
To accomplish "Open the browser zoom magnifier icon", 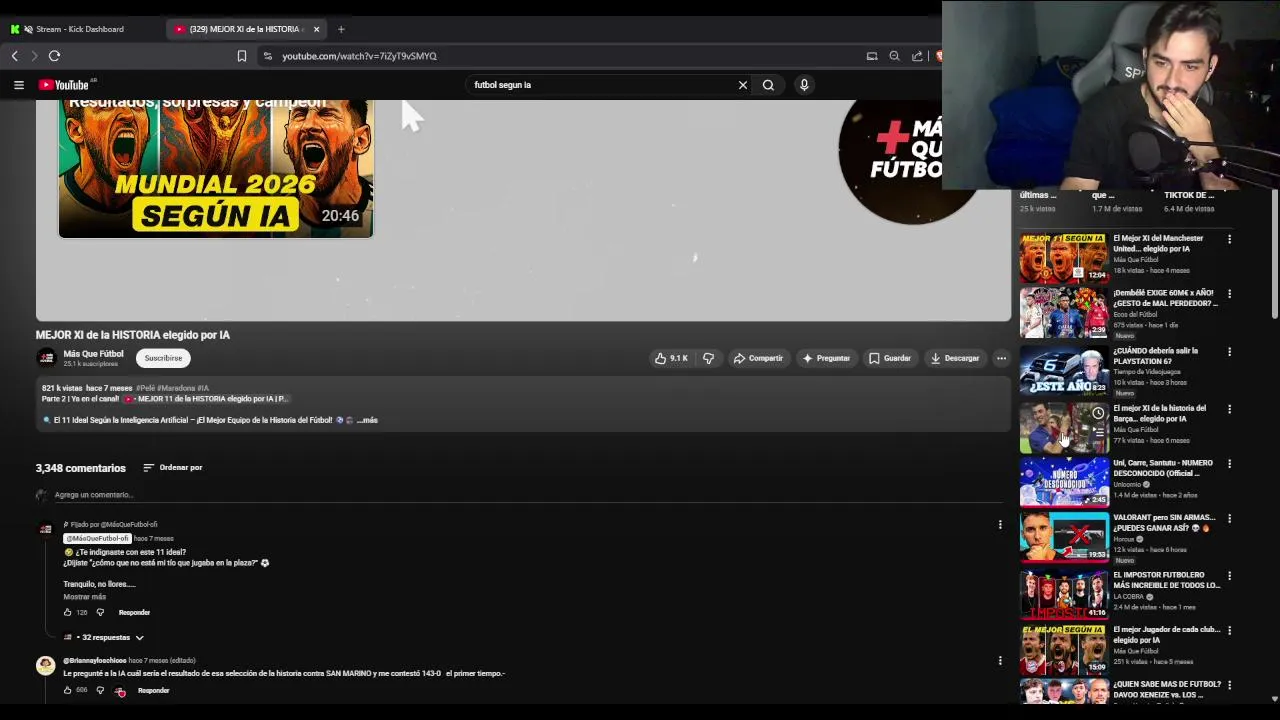I will [x=894, y=56].
